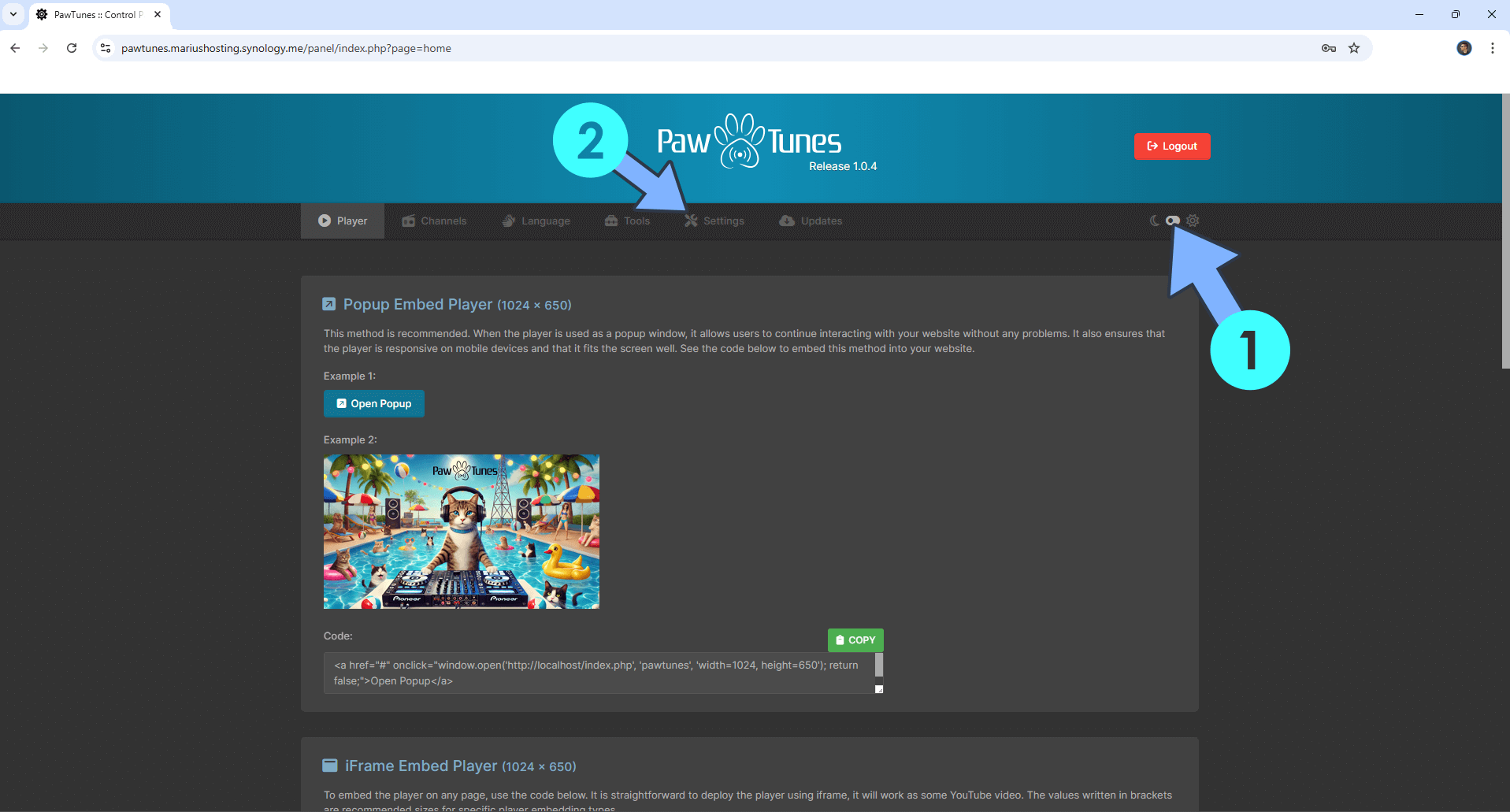Click the sun light mode icon

pyautogui.click(x=1193, y=221)
